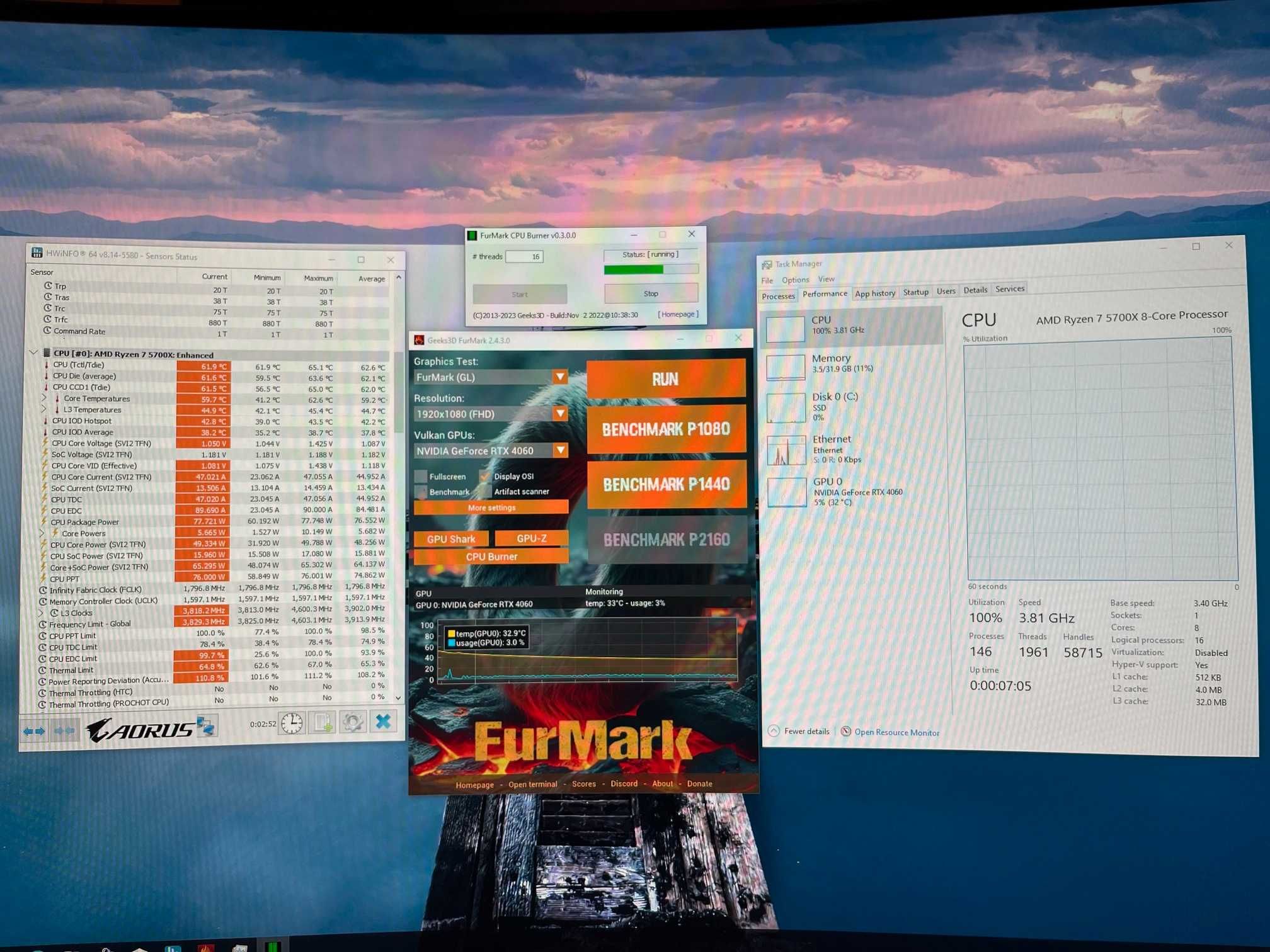Enable Benchmark checkbox in FurMark

click(421, 492)
